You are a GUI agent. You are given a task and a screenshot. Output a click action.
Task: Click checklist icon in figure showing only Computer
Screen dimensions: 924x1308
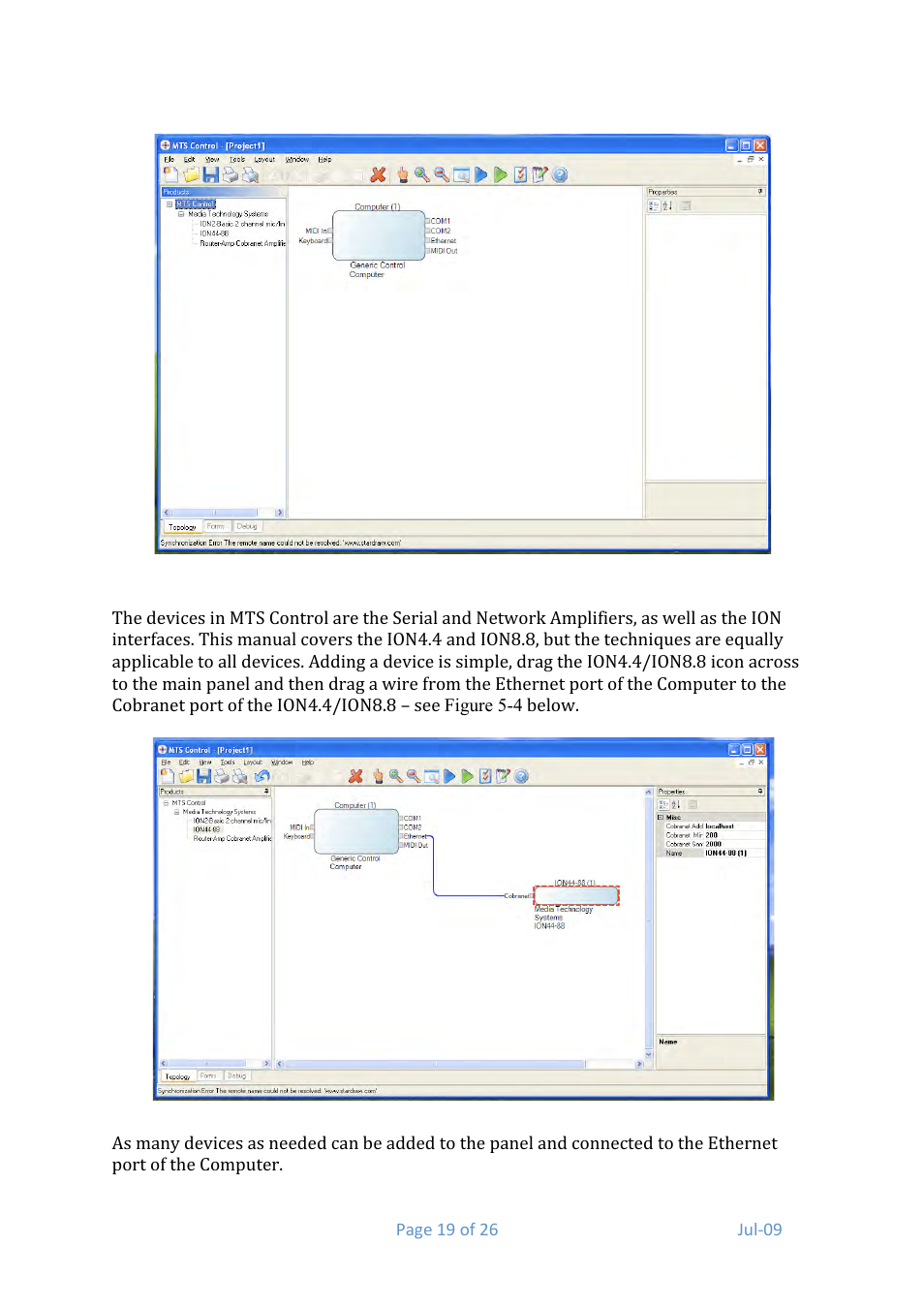520,174
